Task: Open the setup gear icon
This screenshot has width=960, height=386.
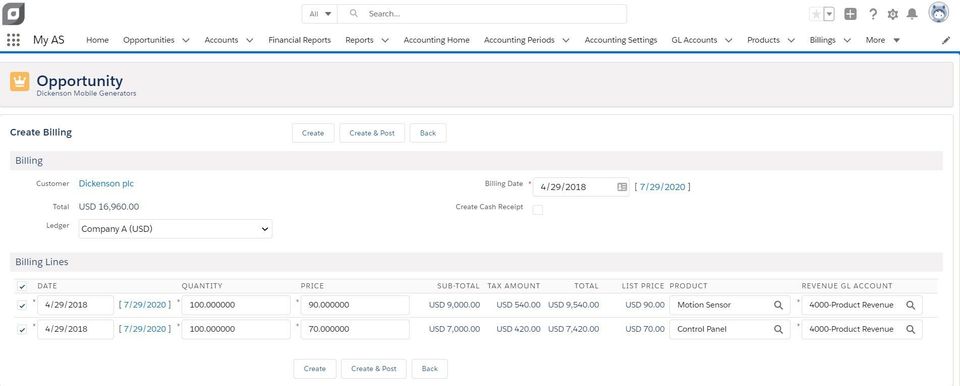Action: coord(893,14)
